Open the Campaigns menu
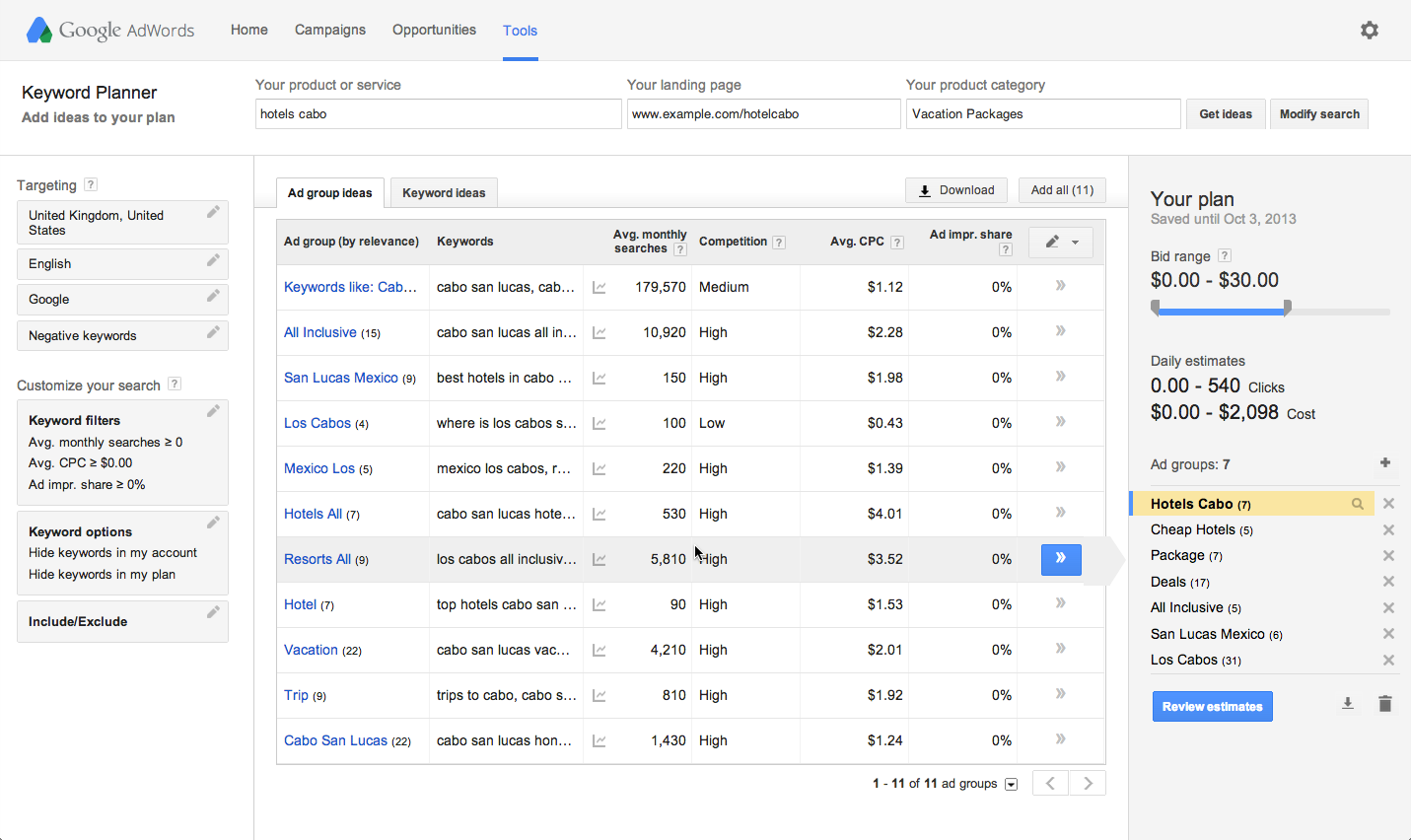The width and height of the screenshot is (1411, 840). (x=329, y=31)
